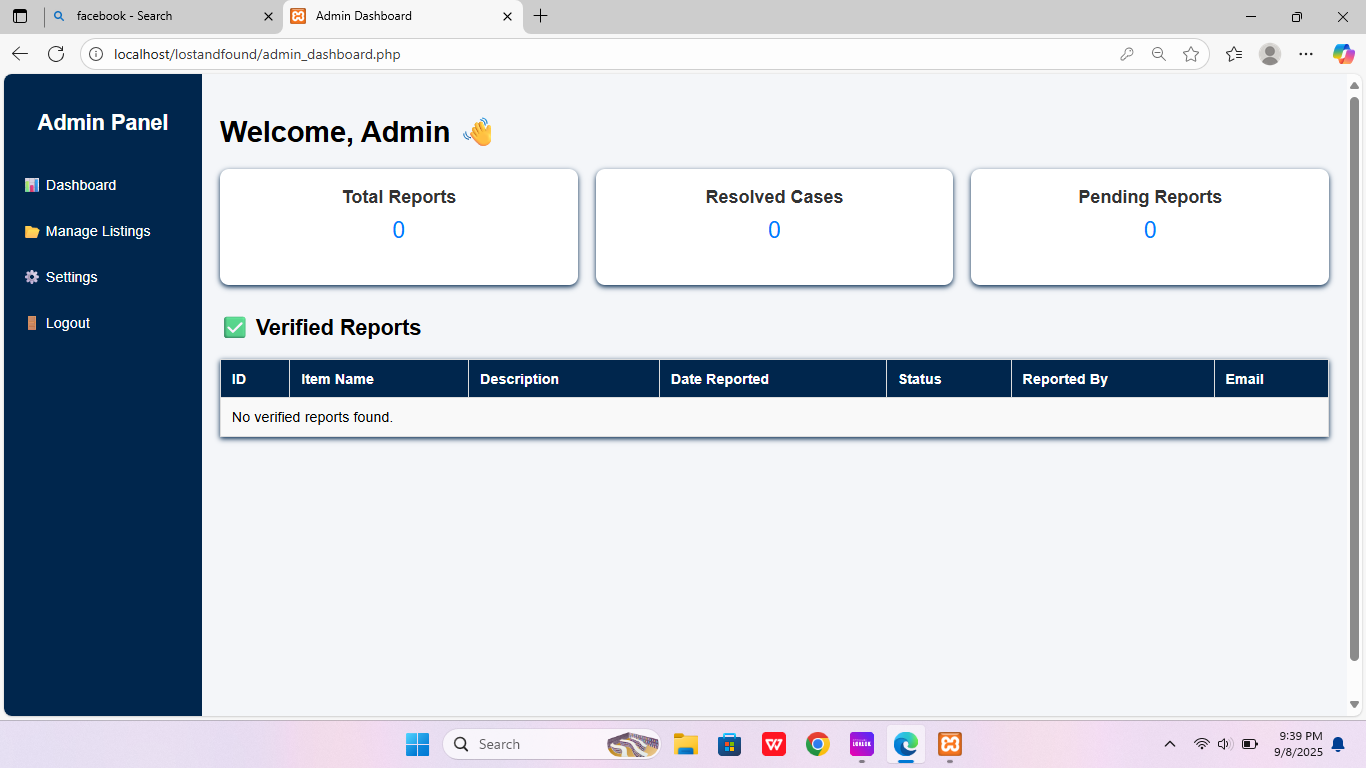Viewport: 1366px width, 768px height.
Task: Refresh the Admin Dashboard page
Action: click(56, 54)
